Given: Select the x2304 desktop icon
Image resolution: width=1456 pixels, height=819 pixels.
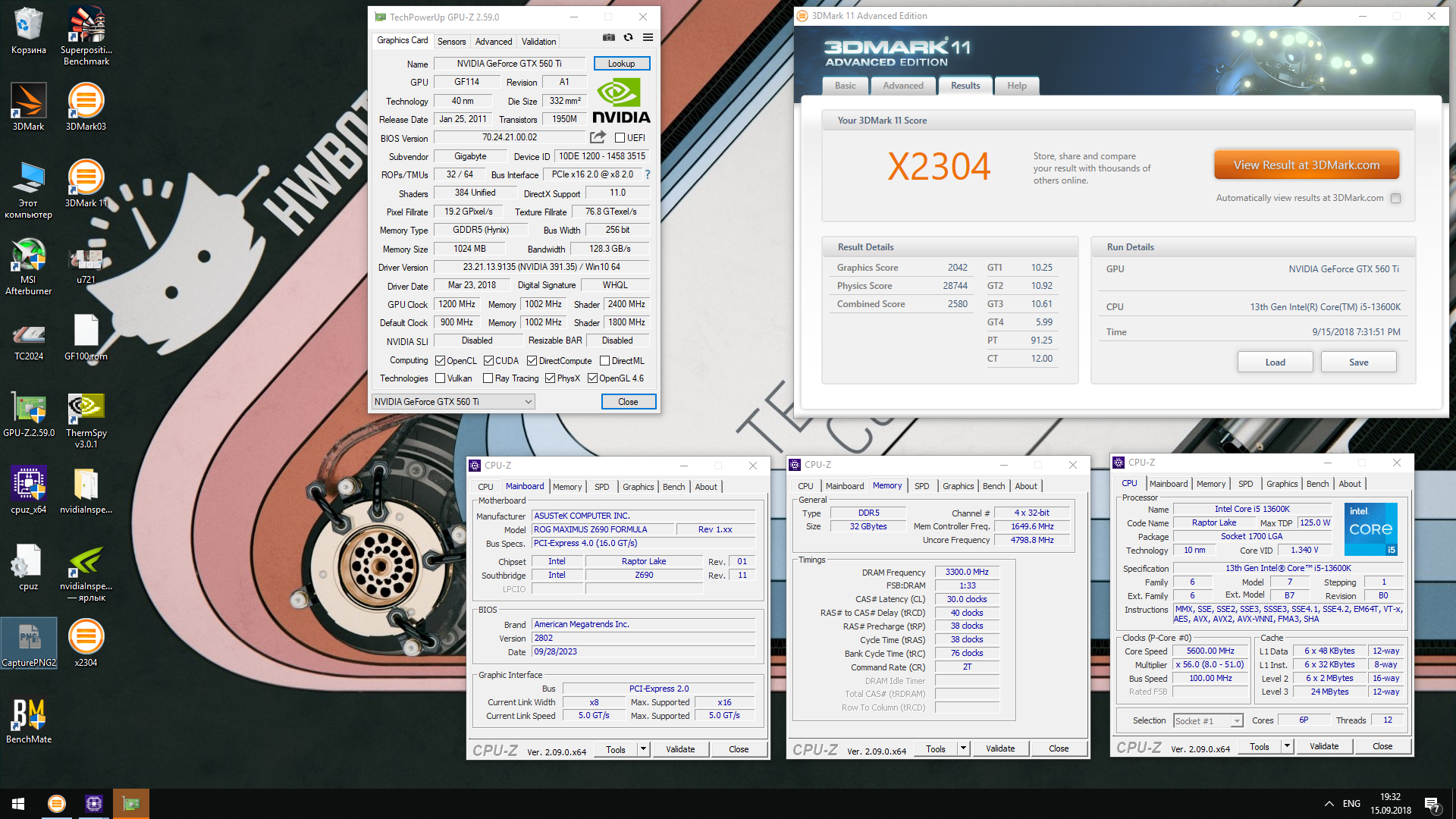Looking at the screenshot, I should pyautogui.click(x=86, y=644).
